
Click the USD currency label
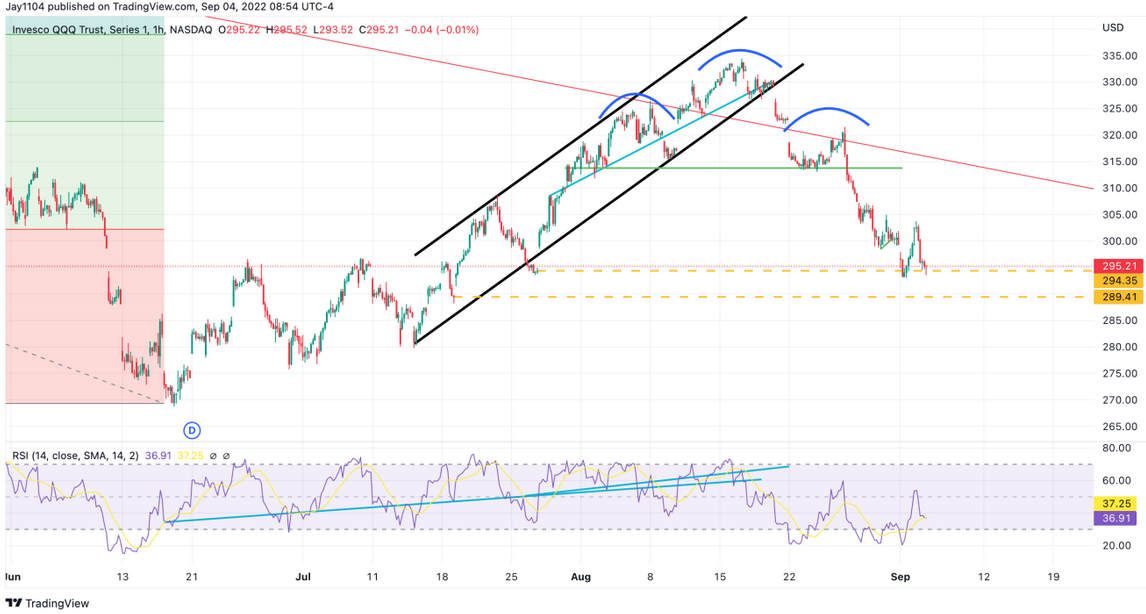pos(1112,28)
